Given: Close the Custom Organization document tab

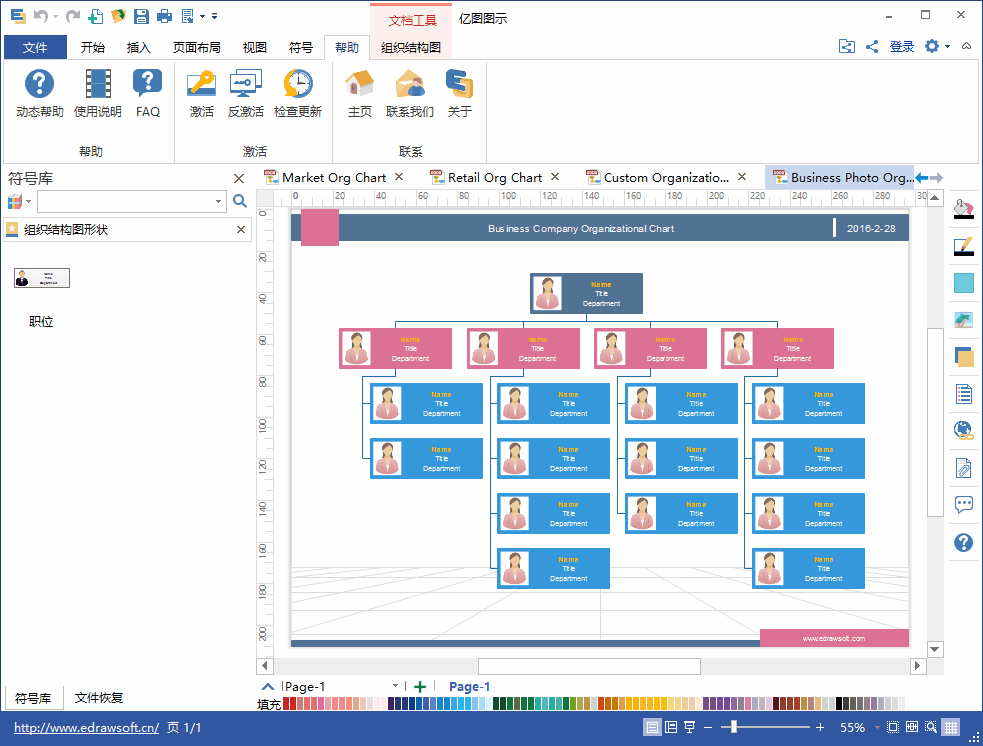Looking at the screenshot, I should click(742, 177).
